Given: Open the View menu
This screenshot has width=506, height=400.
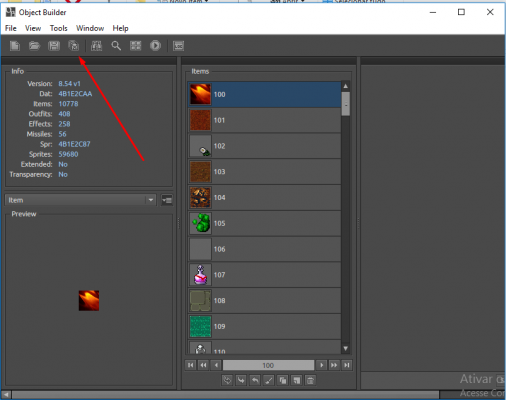Looking at the screenshot, I should 33,28.
